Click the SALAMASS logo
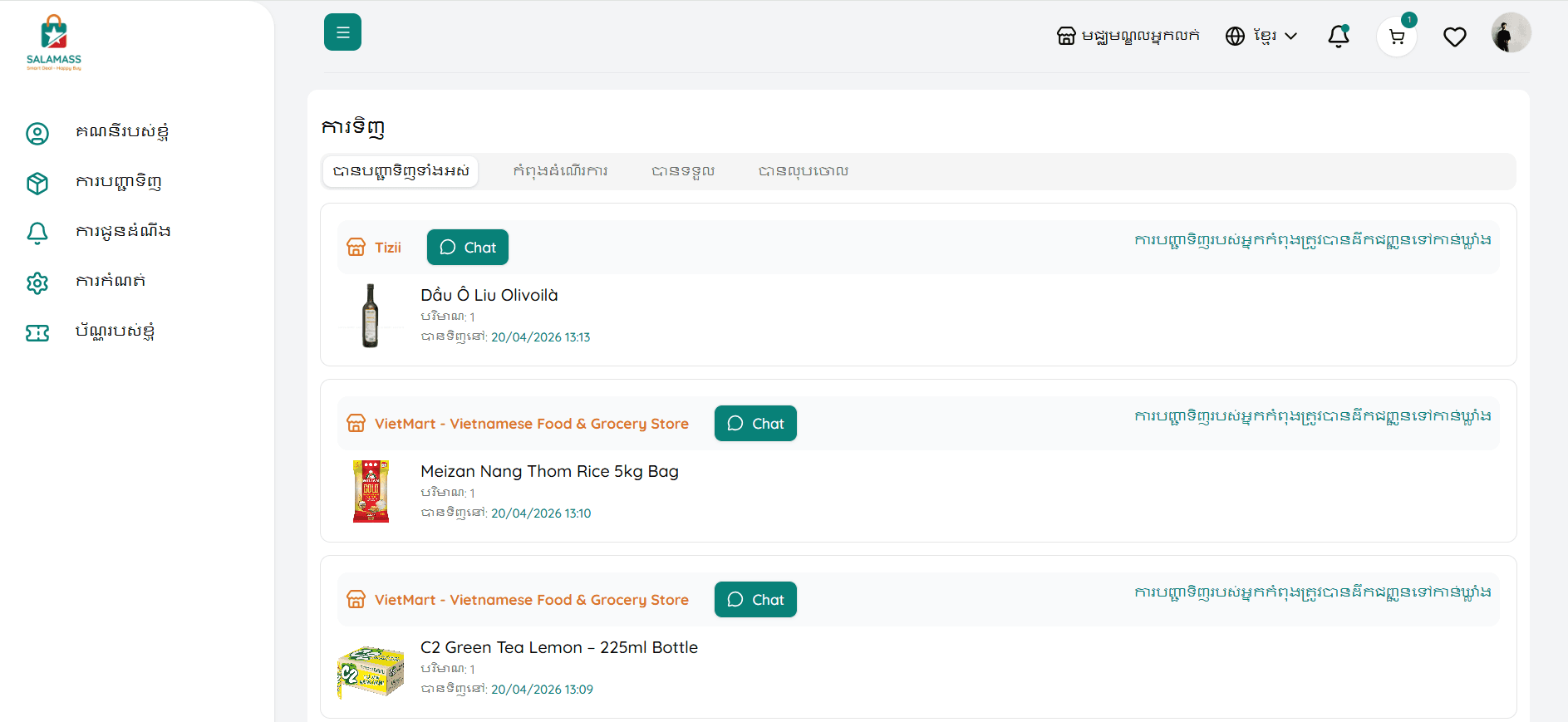The width and height of the screenshot is (1568, 722). tap(54, 42)
